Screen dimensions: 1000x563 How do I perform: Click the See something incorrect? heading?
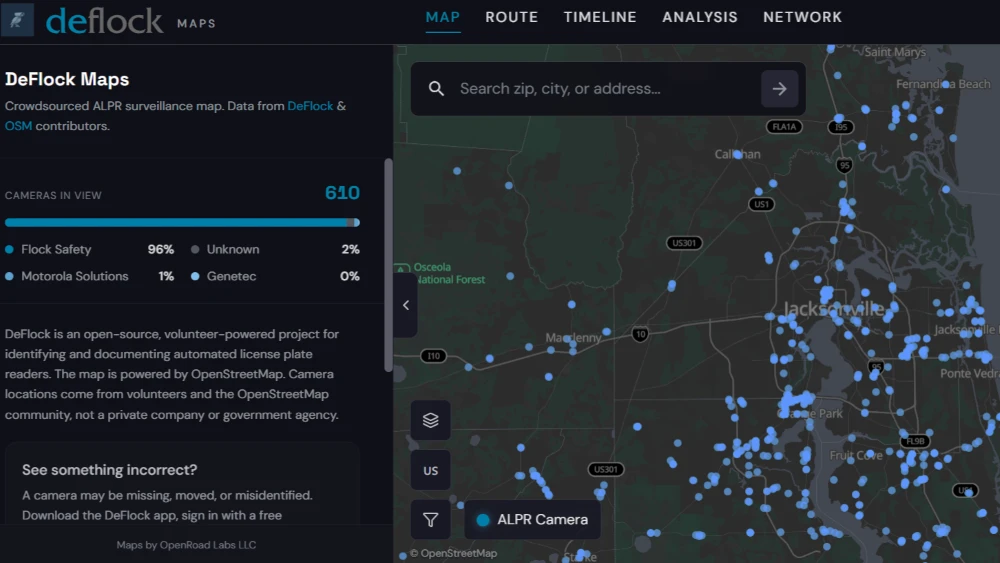pos(110,470)
